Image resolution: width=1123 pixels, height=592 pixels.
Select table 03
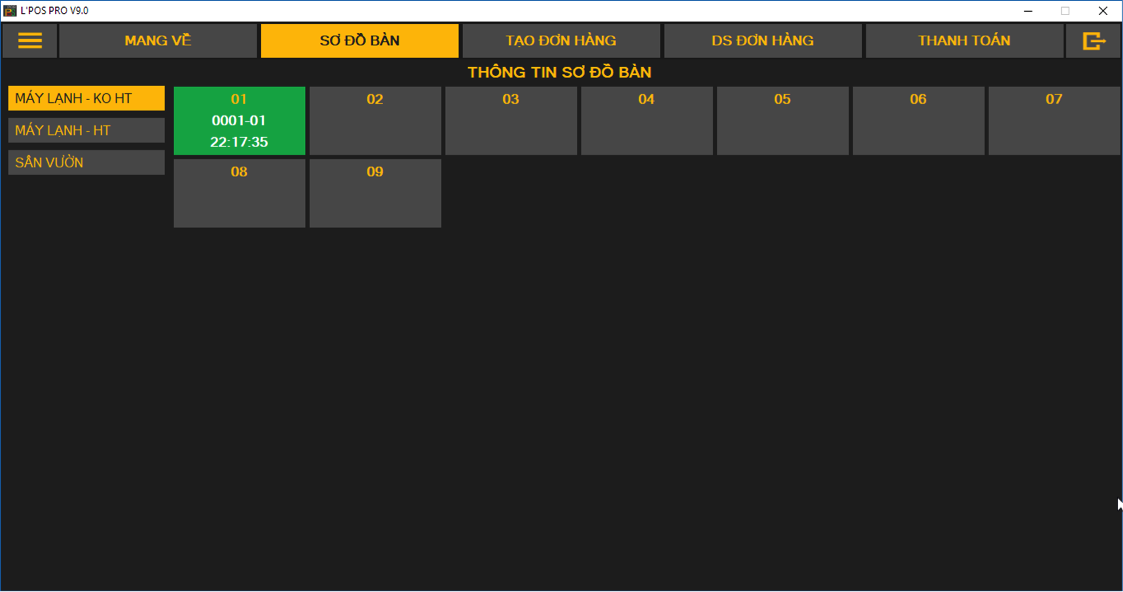(511, 120)
